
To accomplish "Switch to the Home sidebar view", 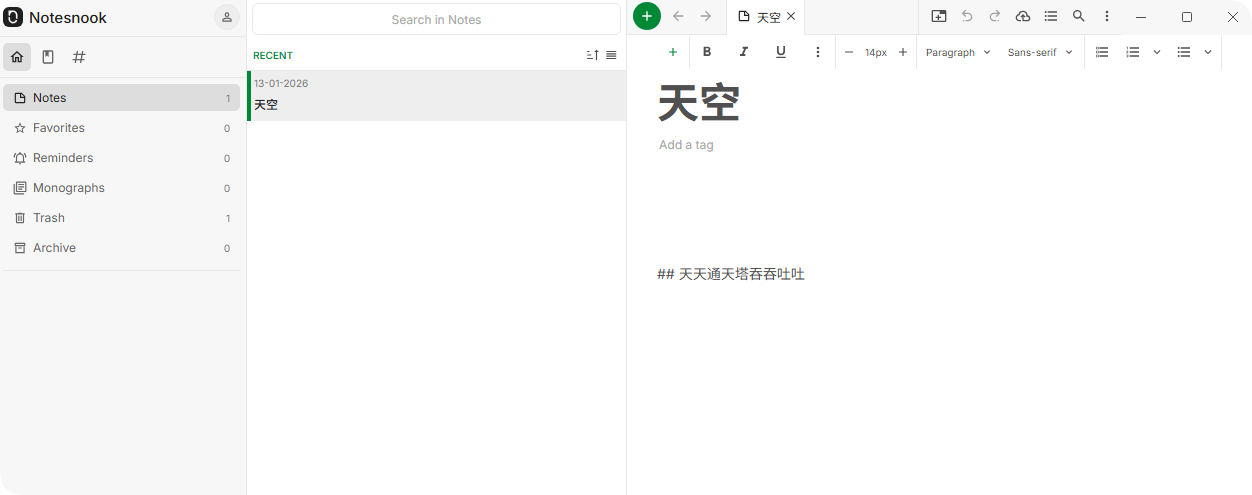I will [x=17, y=57].
